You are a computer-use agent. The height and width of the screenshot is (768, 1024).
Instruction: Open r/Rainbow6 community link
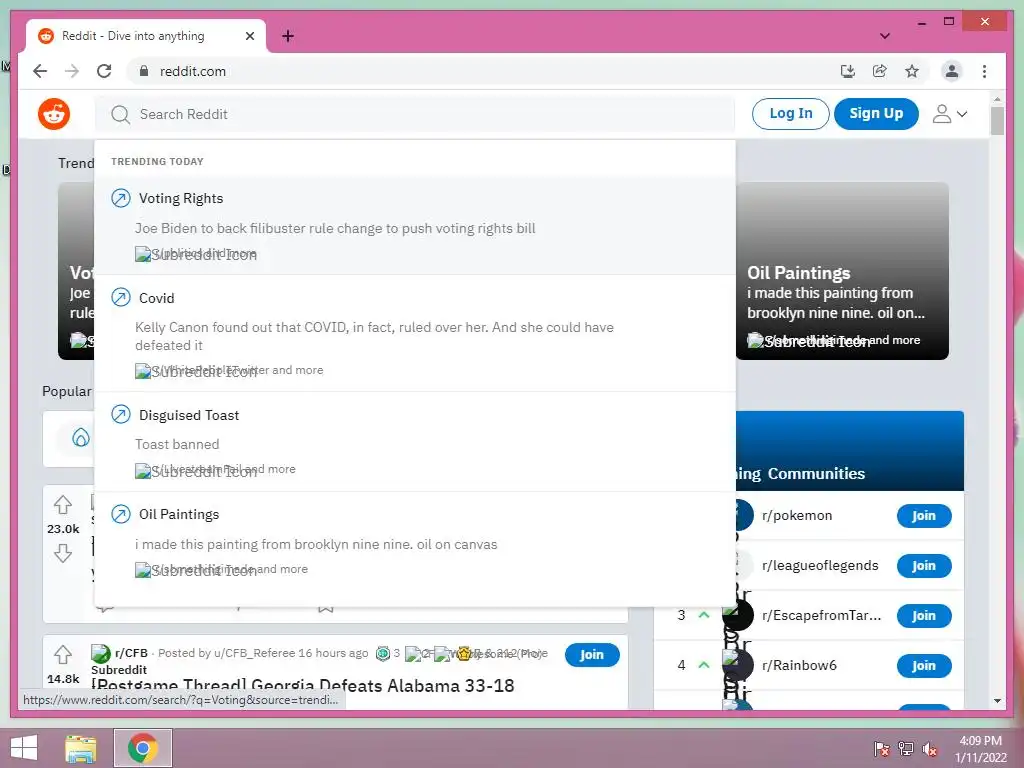pyautogui.click(x=799, y=665)
